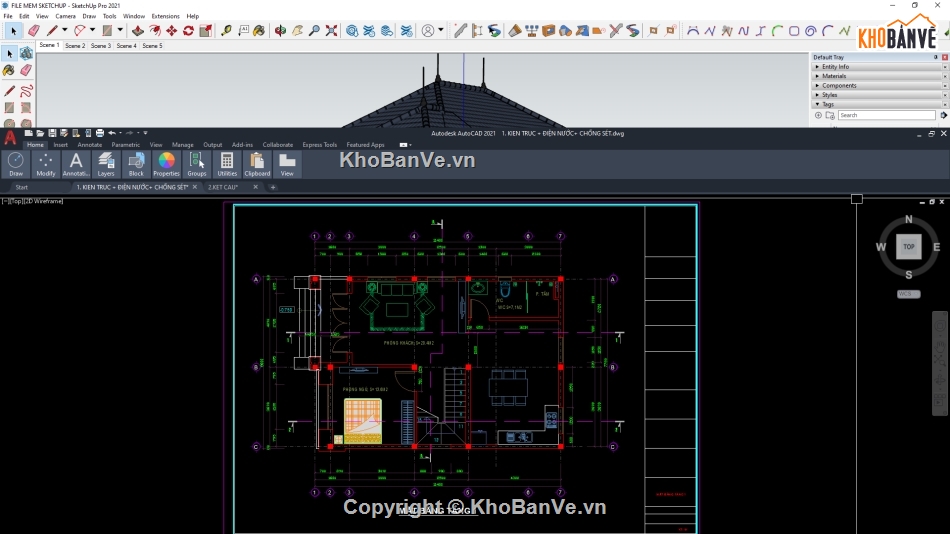Viewport: 950px width, 534px height.
Task: Open the AutoCAD Clipboard panel
Action: click(x=257, y=164)
